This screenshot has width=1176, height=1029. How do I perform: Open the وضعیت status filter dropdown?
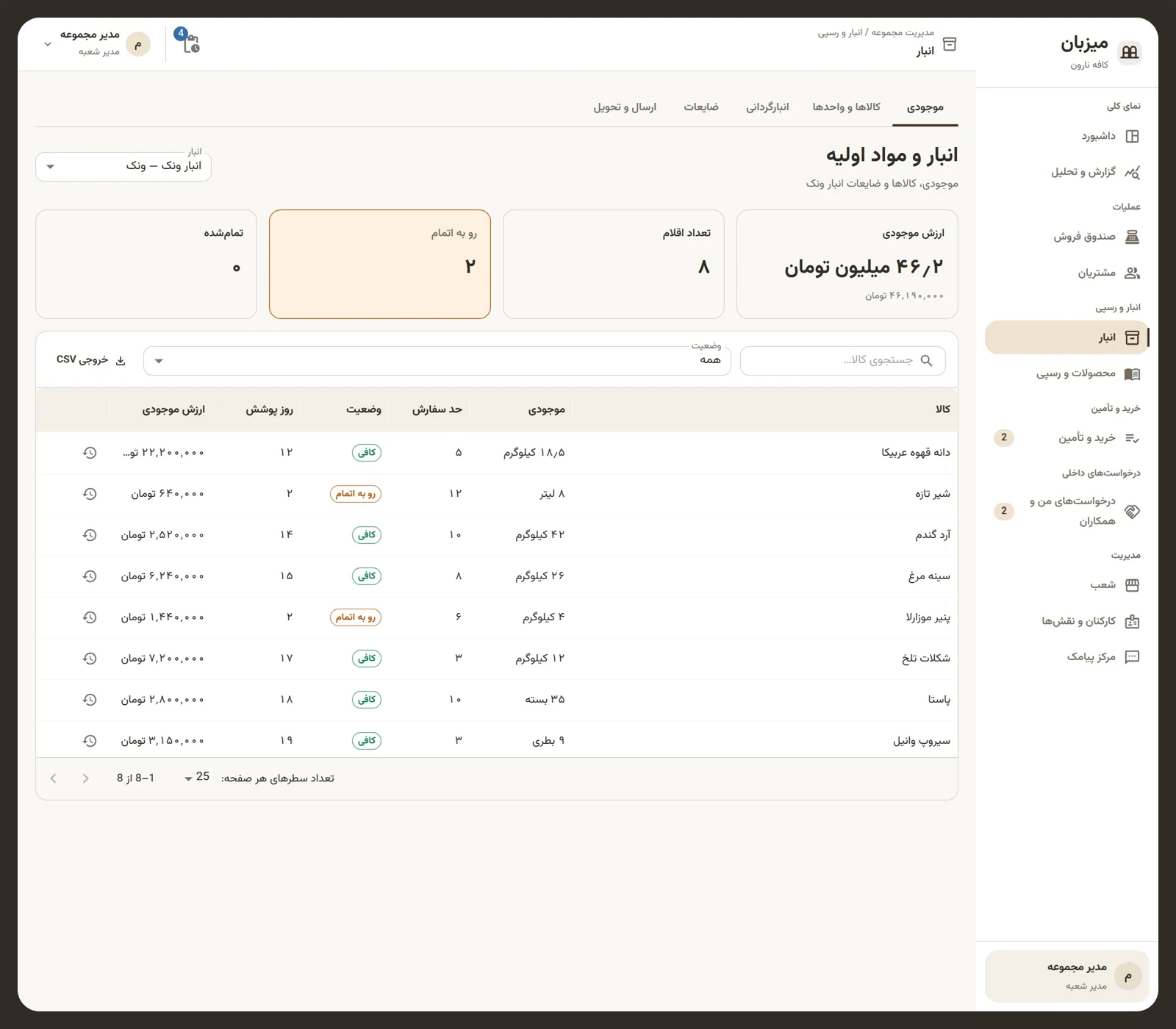click(x=437, y=361)
